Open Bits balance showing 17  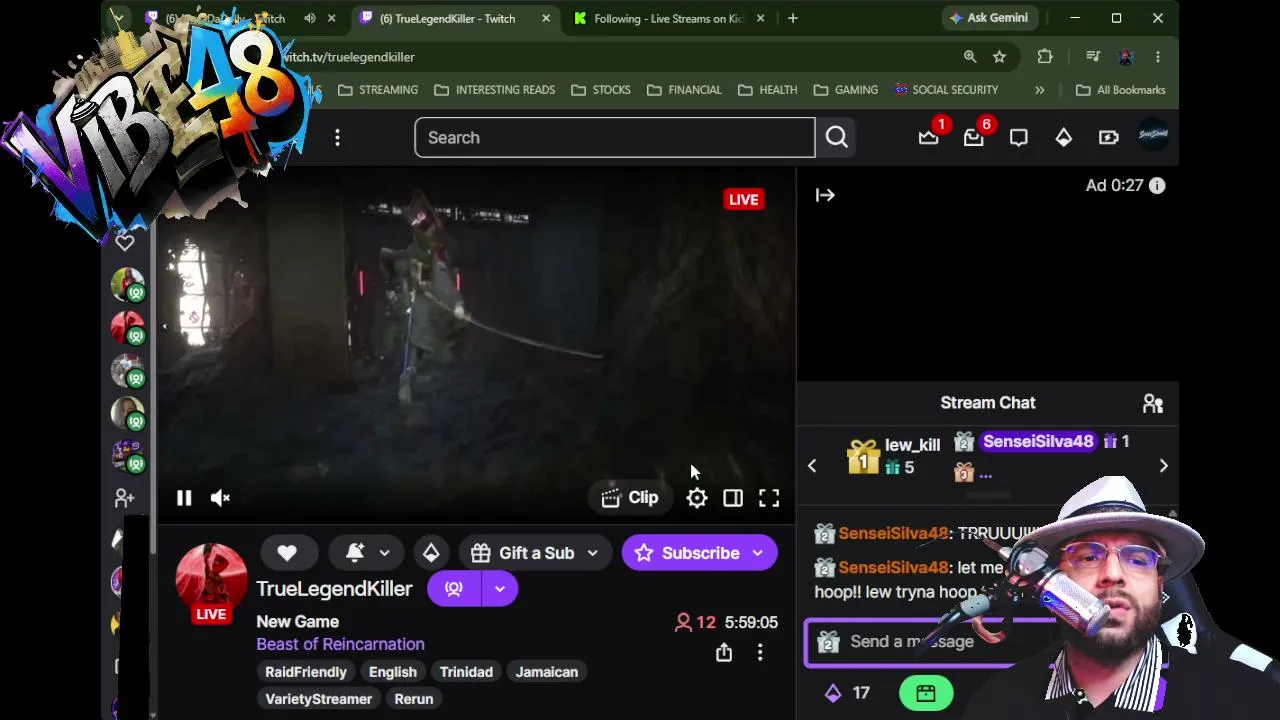[847, 692]
